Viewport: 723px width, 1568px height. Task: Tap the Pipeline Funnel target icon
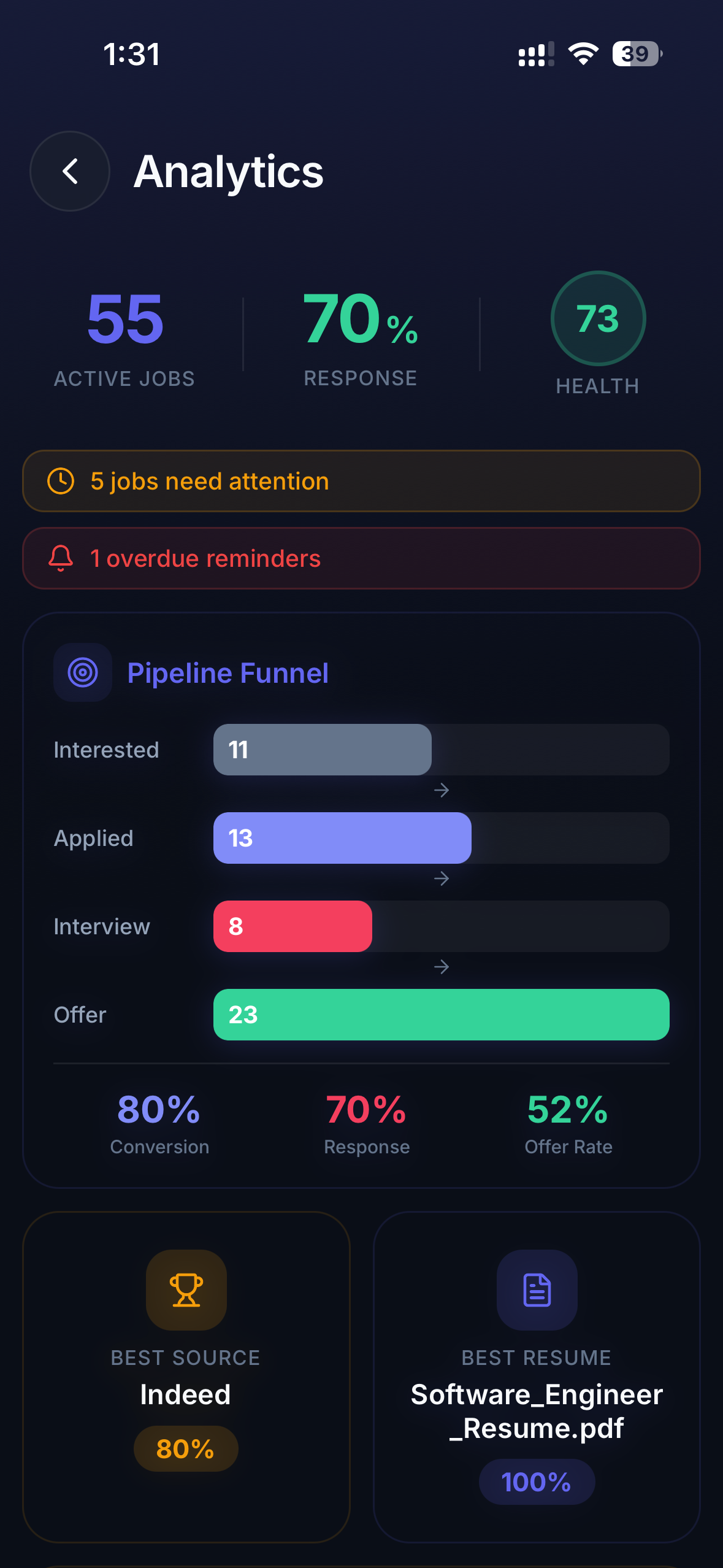coord(83,672)
